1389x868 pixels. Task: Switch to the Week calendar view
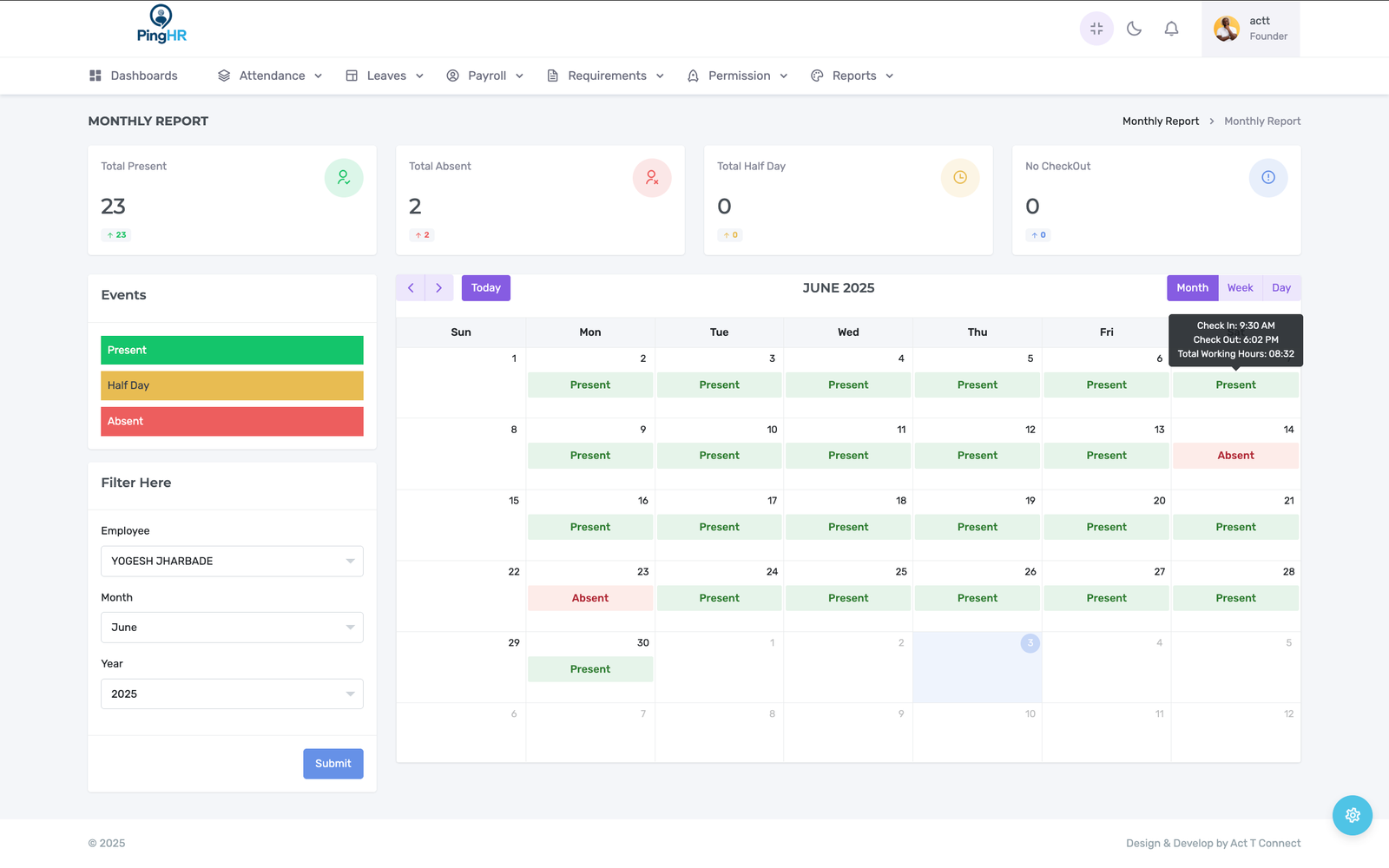coord(1240,288)
